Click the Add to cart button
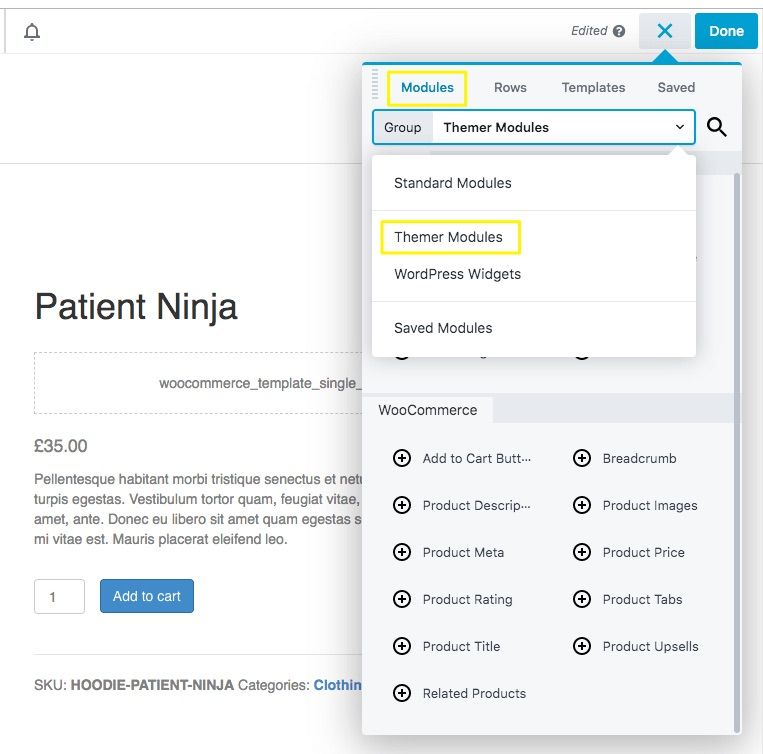Viewport: 763px width, 754px height. [x=146, y=596]
